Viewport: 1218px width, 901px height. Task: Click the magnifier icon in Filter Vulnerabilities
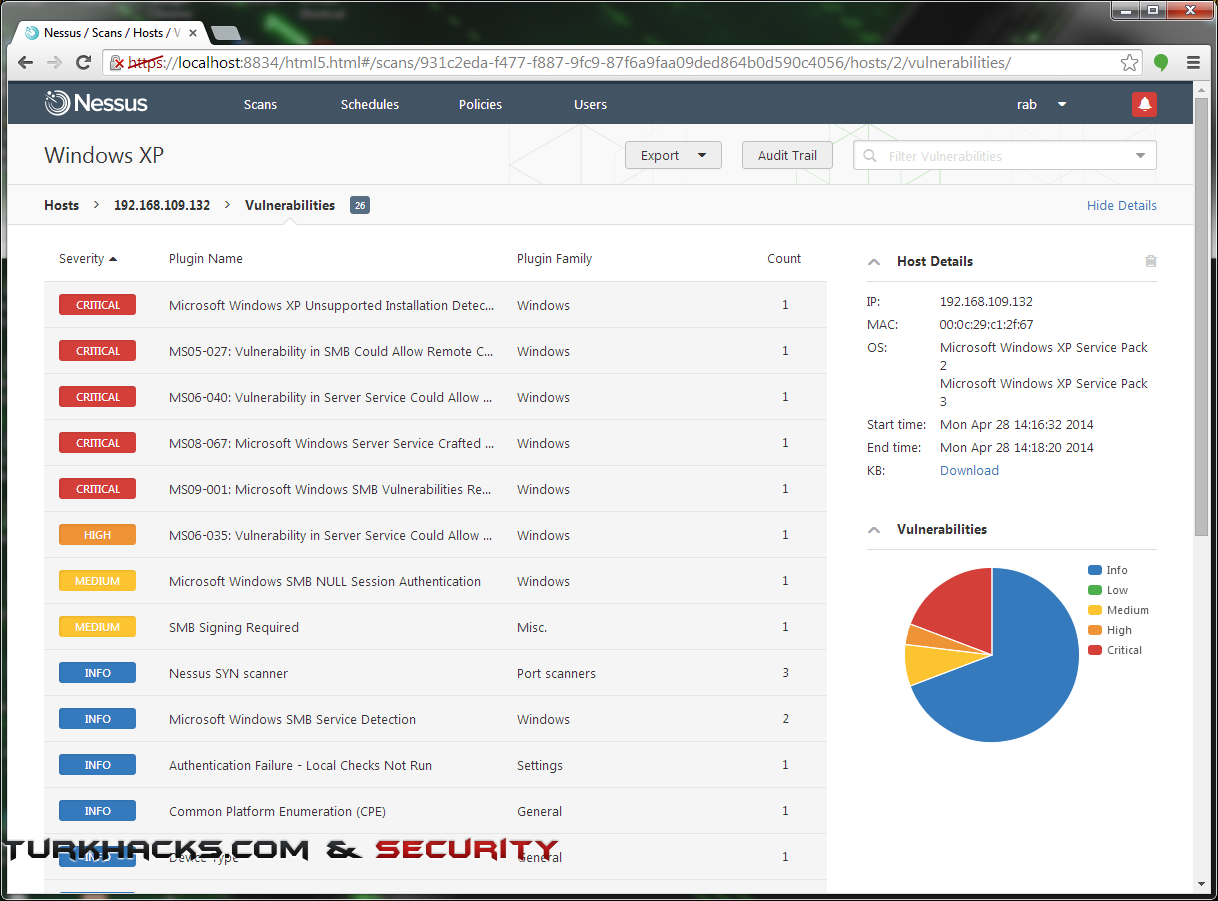click(870, 156)
